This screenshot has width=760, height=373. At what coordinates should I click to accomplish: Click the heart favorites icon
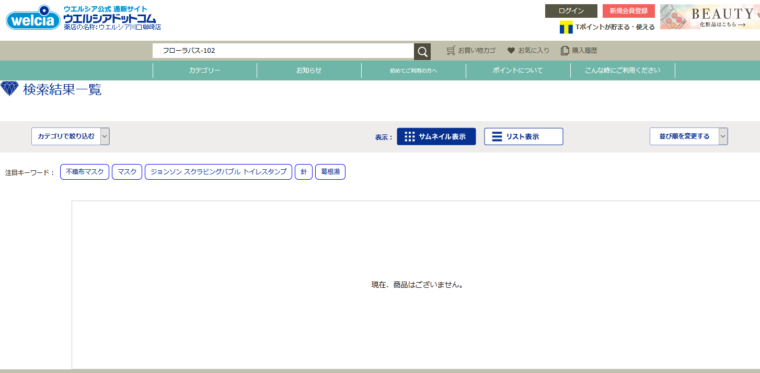(x=511, y=50)
